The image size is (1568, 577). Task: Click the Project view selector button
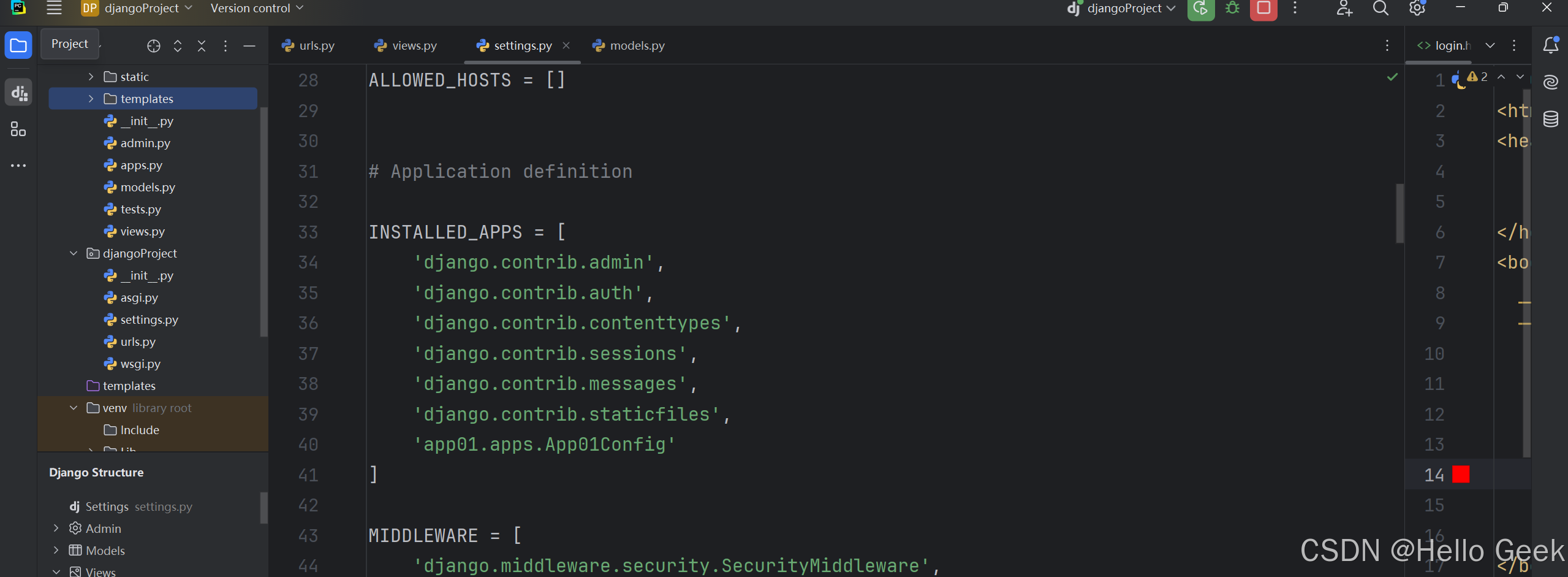coord(70,44)
